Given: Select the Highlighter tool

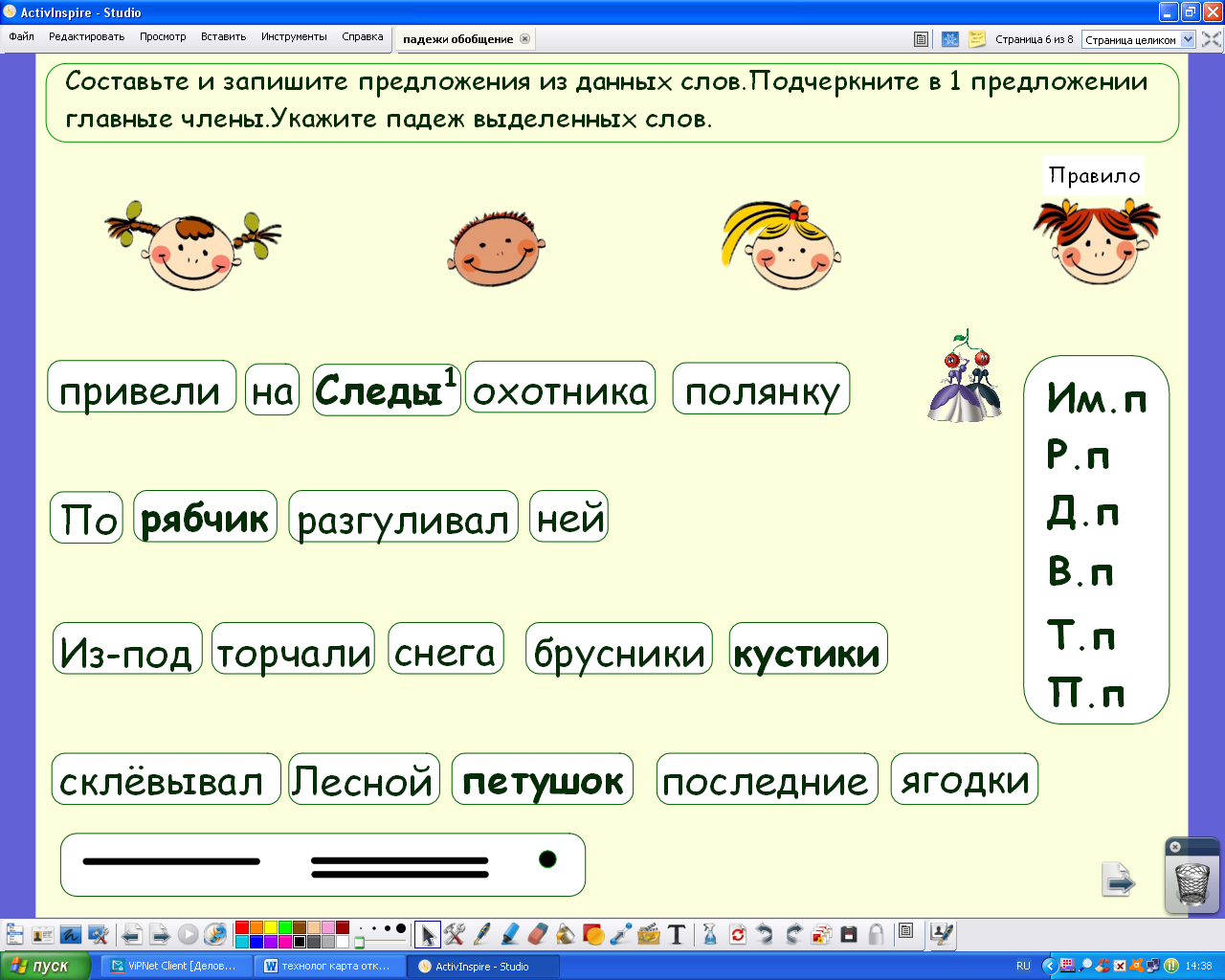Looking at the screenshot, I should pos(510,935).
